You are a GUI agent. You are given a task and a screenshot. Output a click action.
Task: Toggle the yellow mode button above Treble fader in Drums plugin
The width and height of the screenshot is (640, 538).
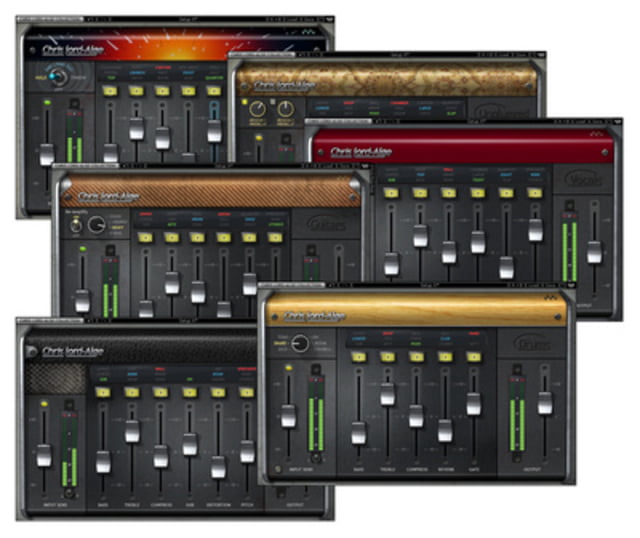(x=388, y=357)
